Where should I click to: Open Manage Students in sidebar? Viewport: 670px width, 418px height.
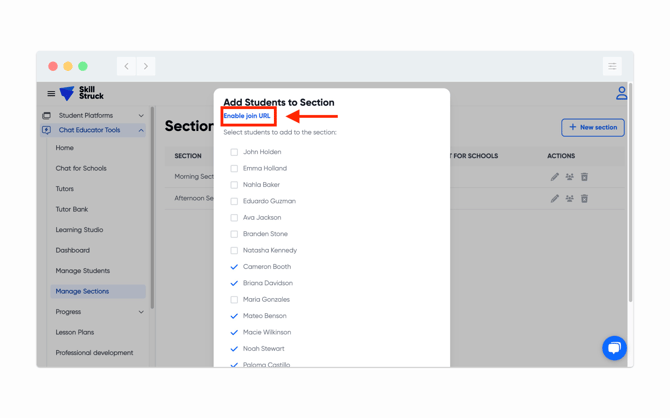(x=83, y=271)
